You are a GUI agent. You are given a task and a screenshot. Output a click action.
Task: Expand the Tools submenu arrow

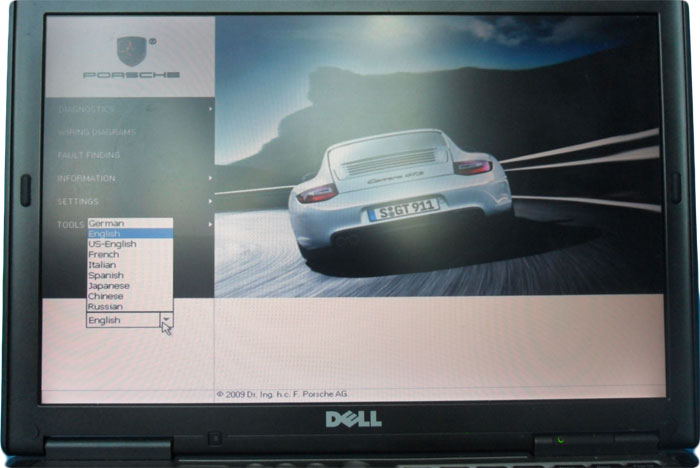pos(210,224)
